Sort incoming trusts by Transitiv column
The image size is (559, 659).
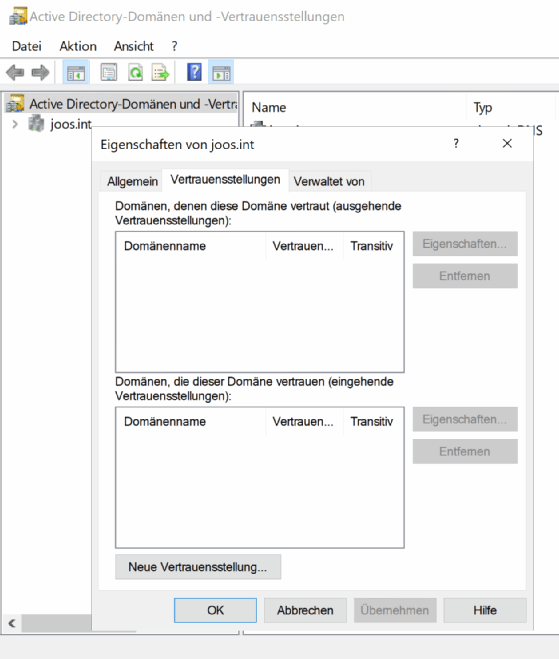click(x=373, y=422)
